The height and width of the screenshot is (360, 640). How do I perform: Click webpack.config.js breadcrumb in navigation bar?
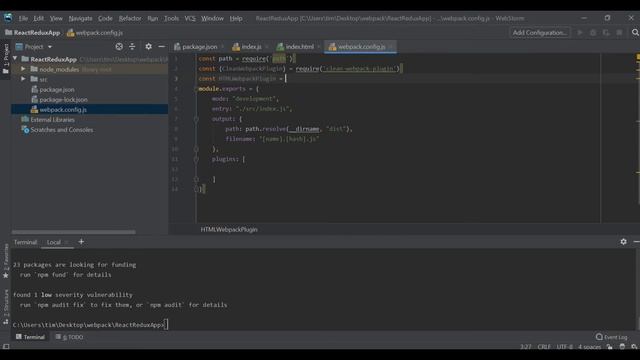pyautogui.click(x=95, y=33)
